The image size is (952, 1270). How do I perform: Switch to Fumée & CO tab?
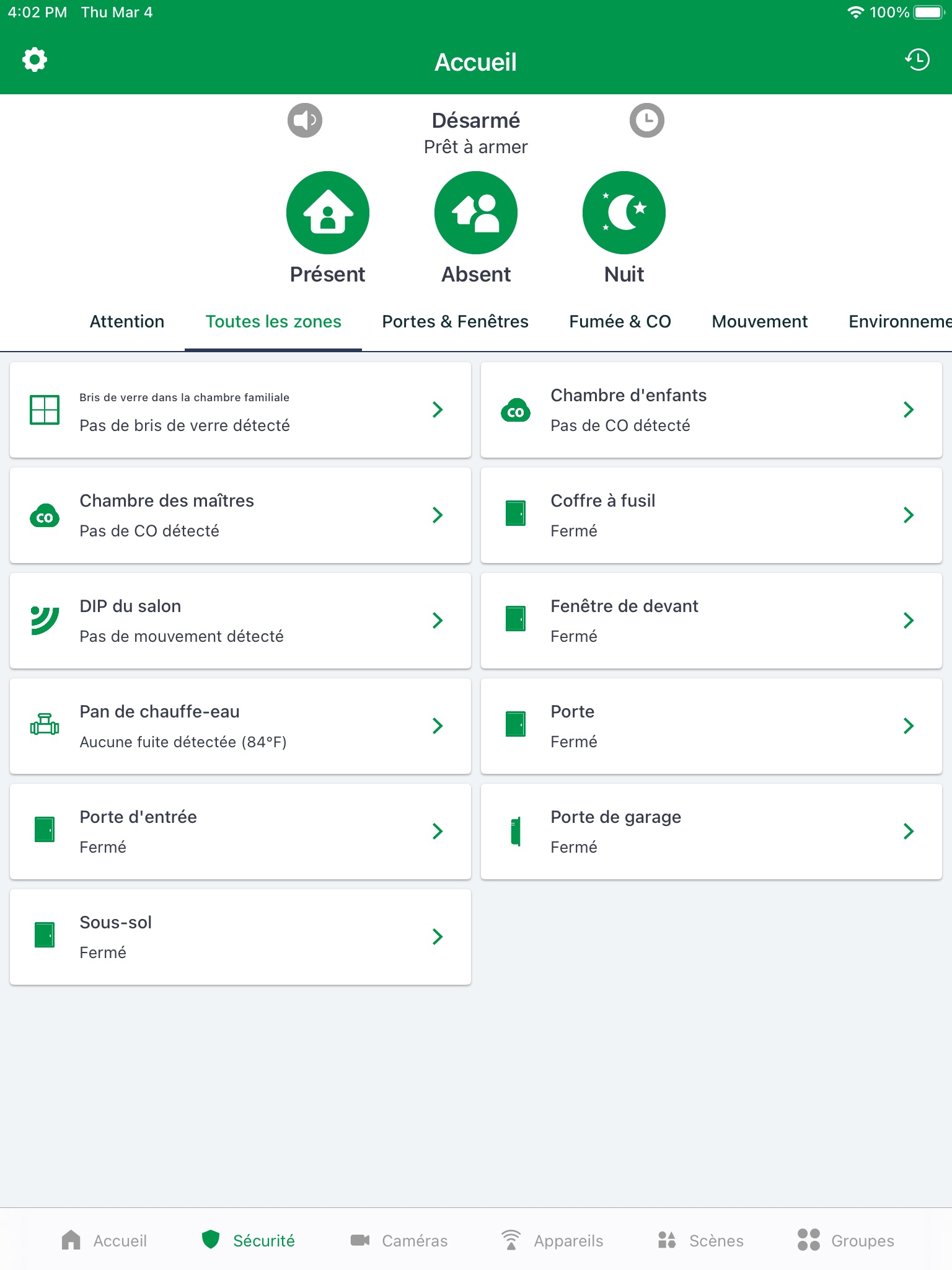pyautogui.click(x=620, y=321)
